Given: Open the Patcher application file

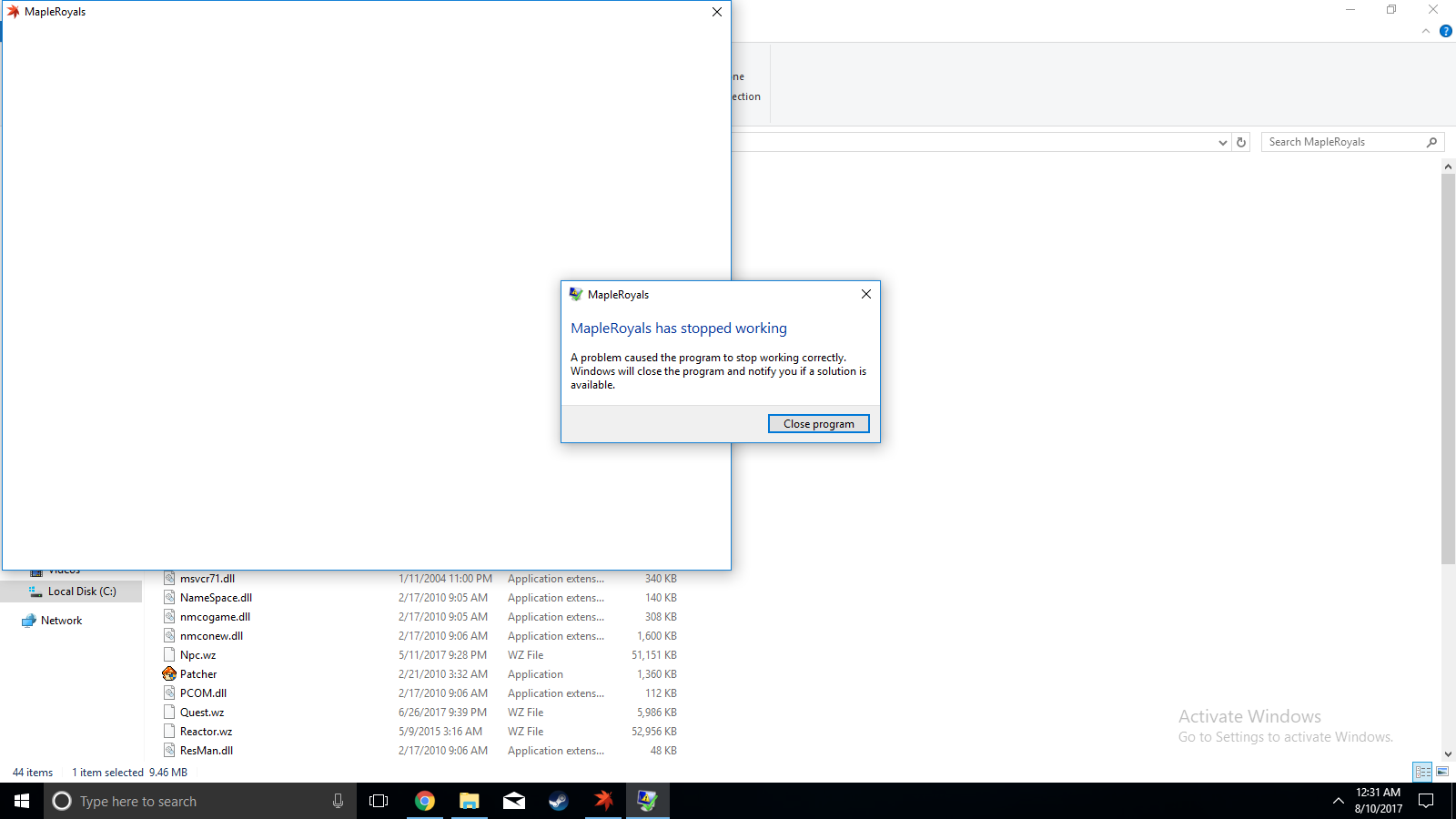Looking at the screenshot, I should tap(198, 674).
